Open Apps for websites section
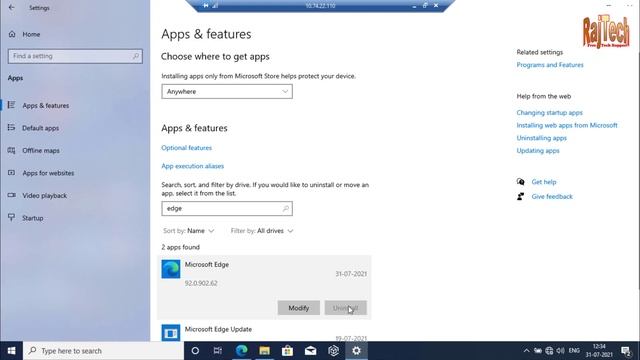Viewport: 640px width, 360px height. pyautogui.click(x=48, y=173)
